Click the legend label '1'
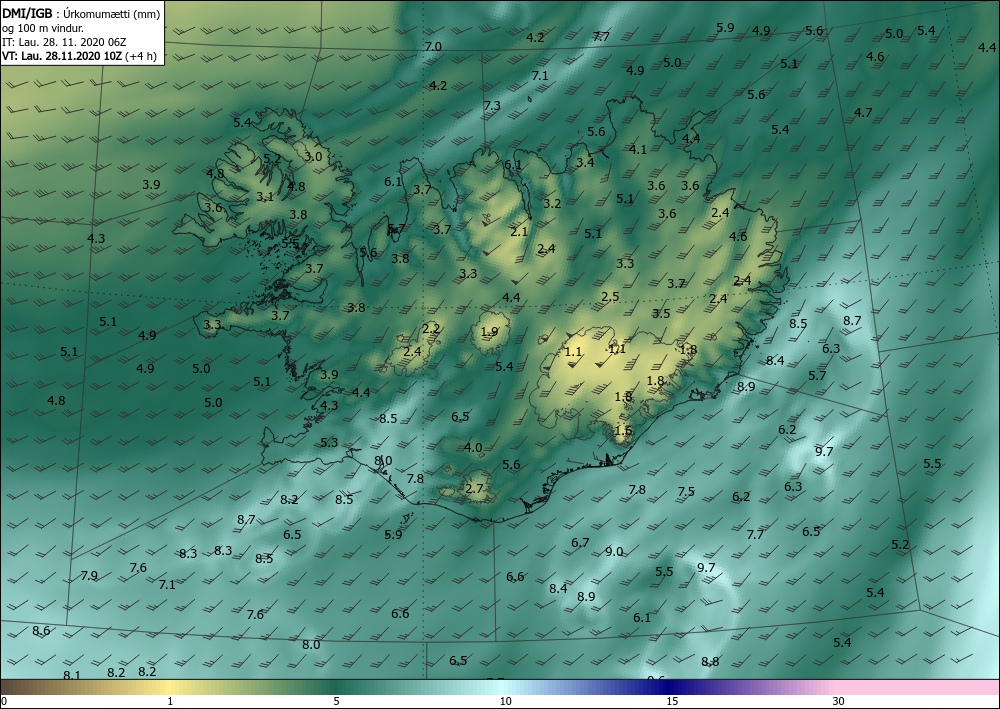The image size is (1000, 709). coord(170,701)
